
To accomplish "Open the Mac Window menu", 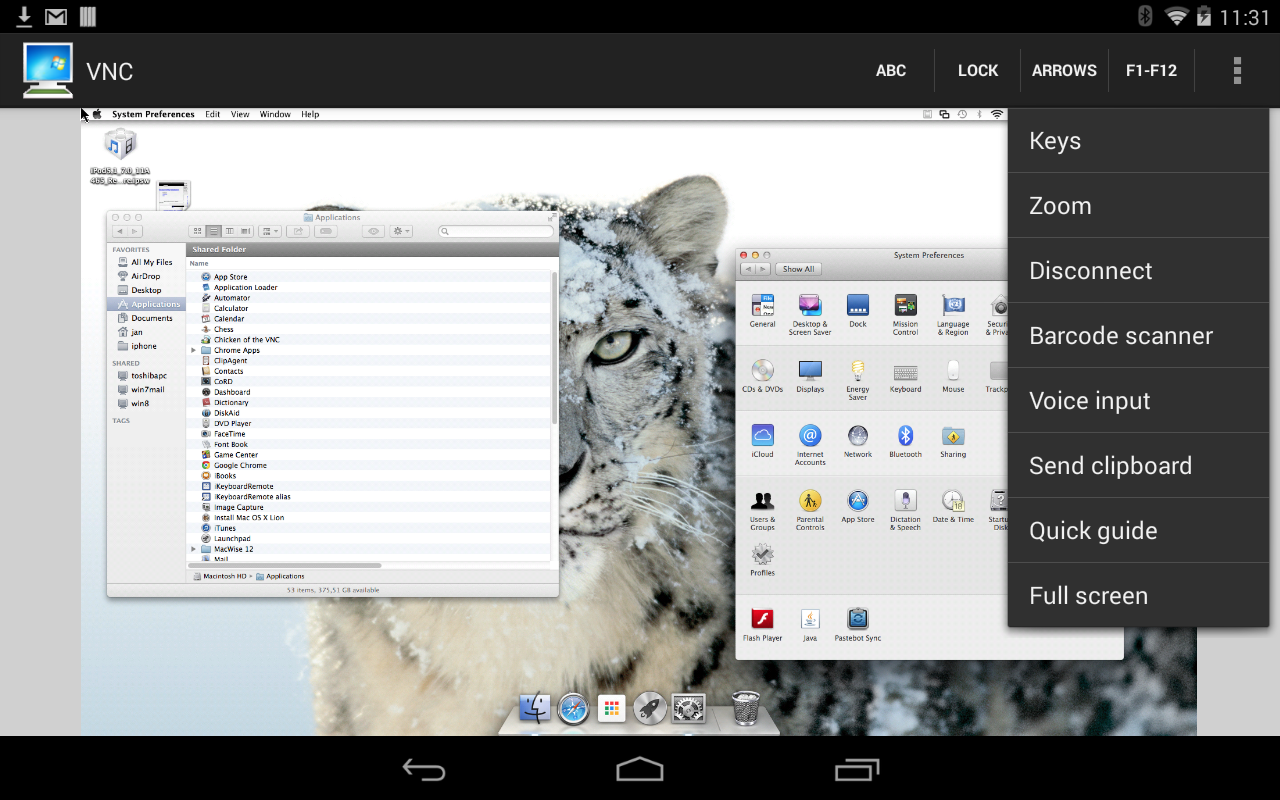I will 275,114.
